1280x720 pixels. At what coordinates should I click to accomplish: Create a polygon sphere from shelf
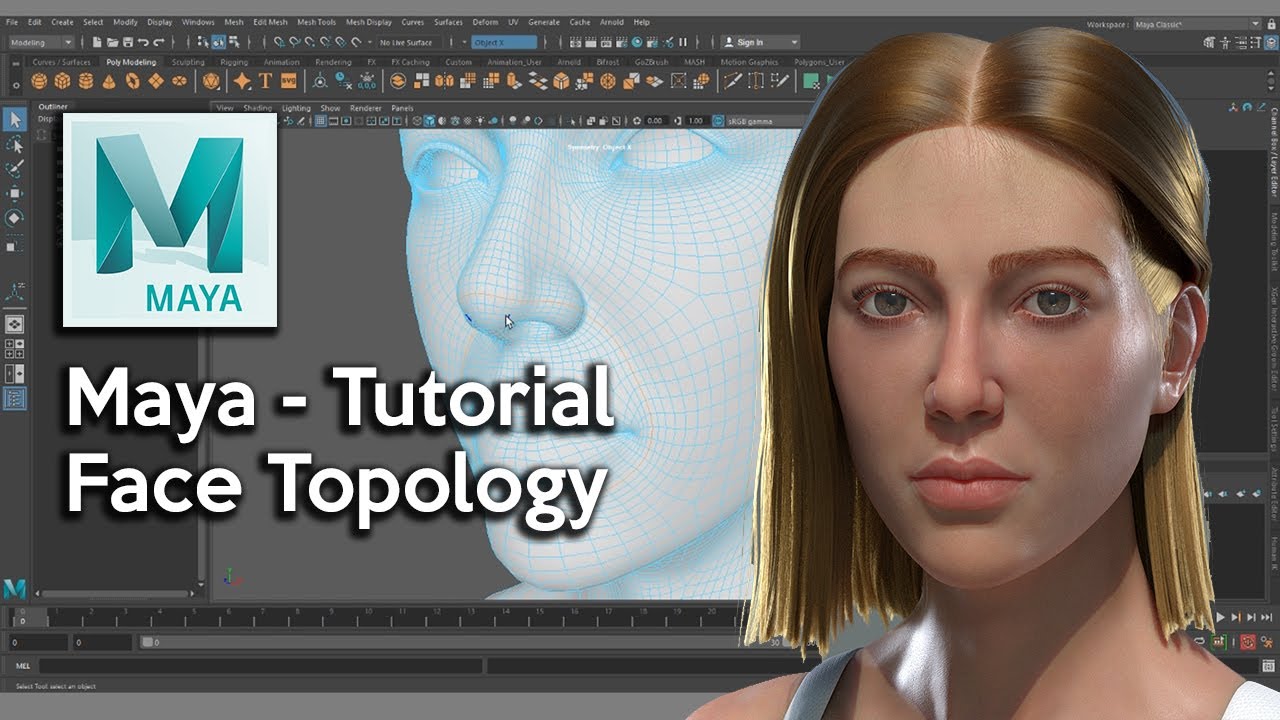(x=39, y=81)
